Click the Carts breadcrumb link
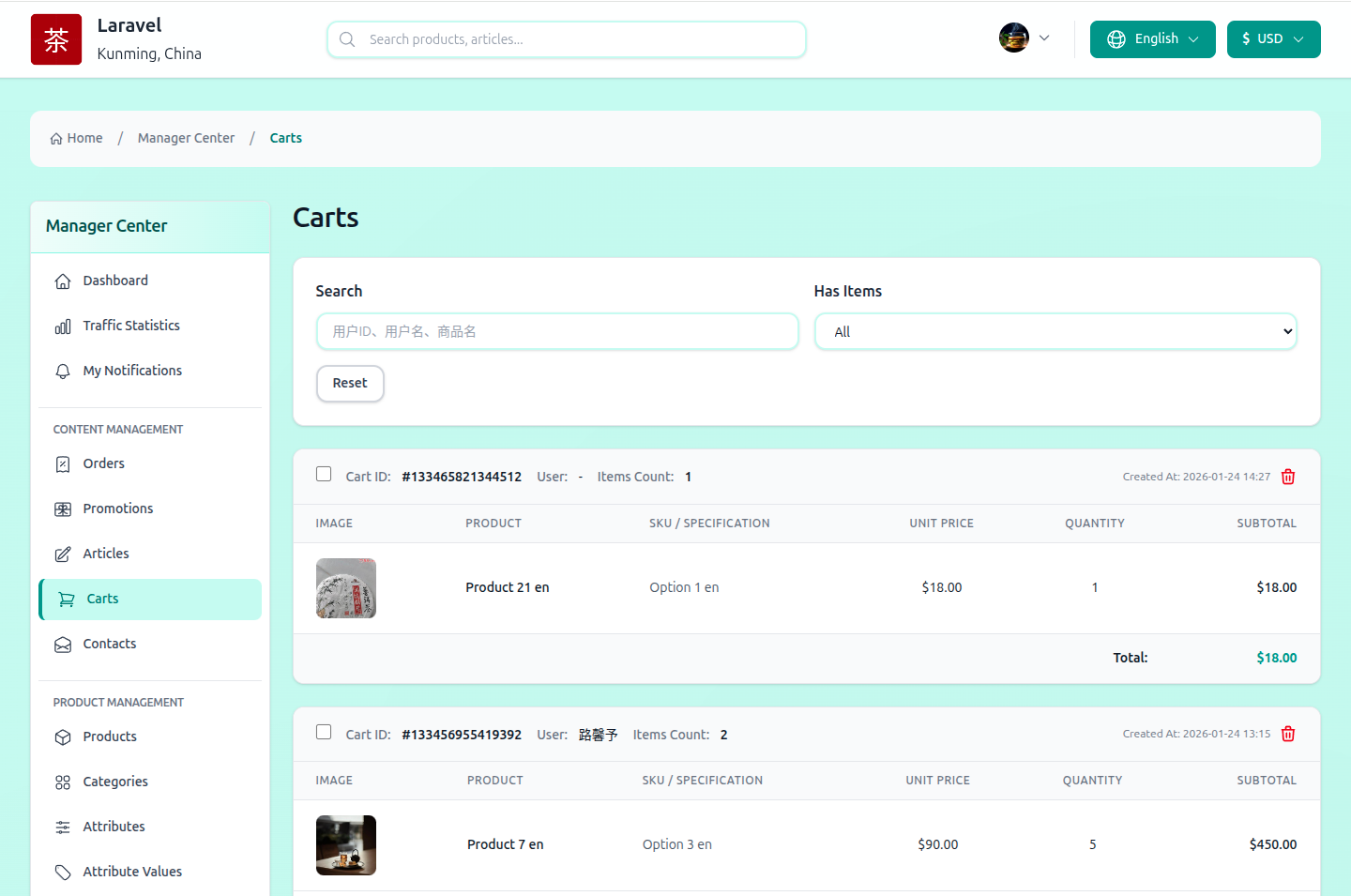Screen dimensions: 1351x896 286,138
